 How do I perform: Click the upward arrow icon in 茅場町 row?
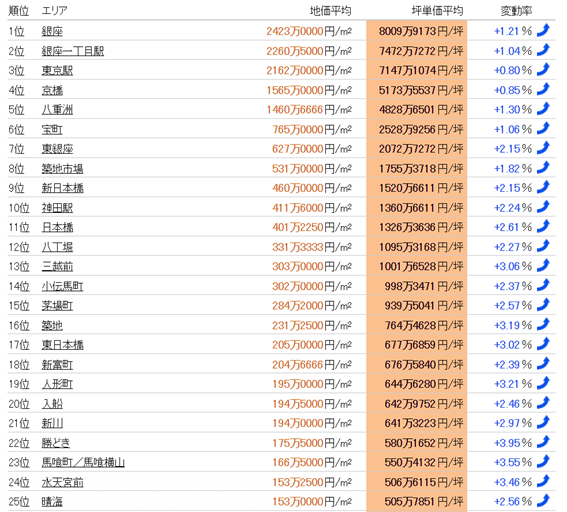543,304
